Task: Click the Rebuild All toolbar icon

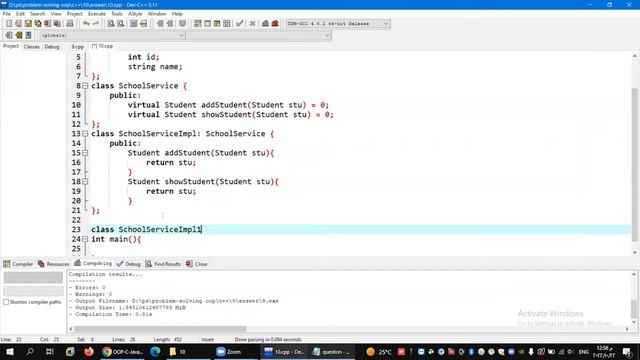Action: 227,24
